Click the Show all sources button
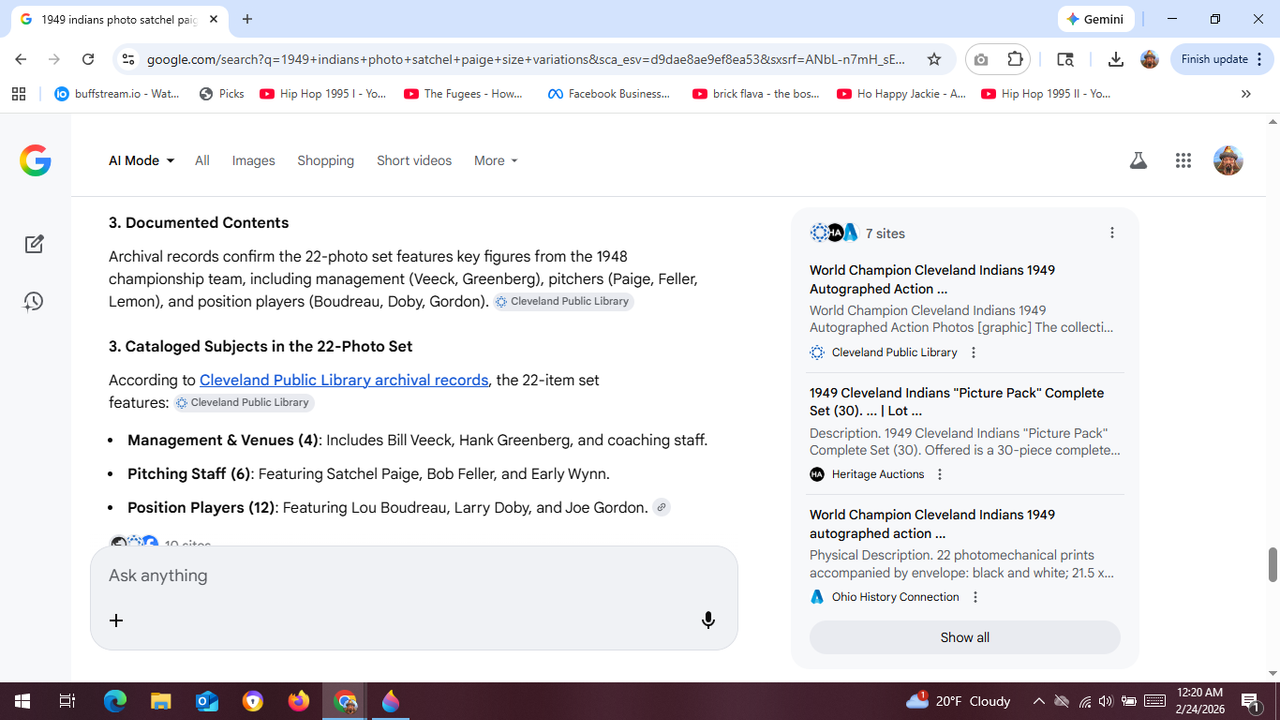The image size is (1280, 720). [x=965, y=637]
